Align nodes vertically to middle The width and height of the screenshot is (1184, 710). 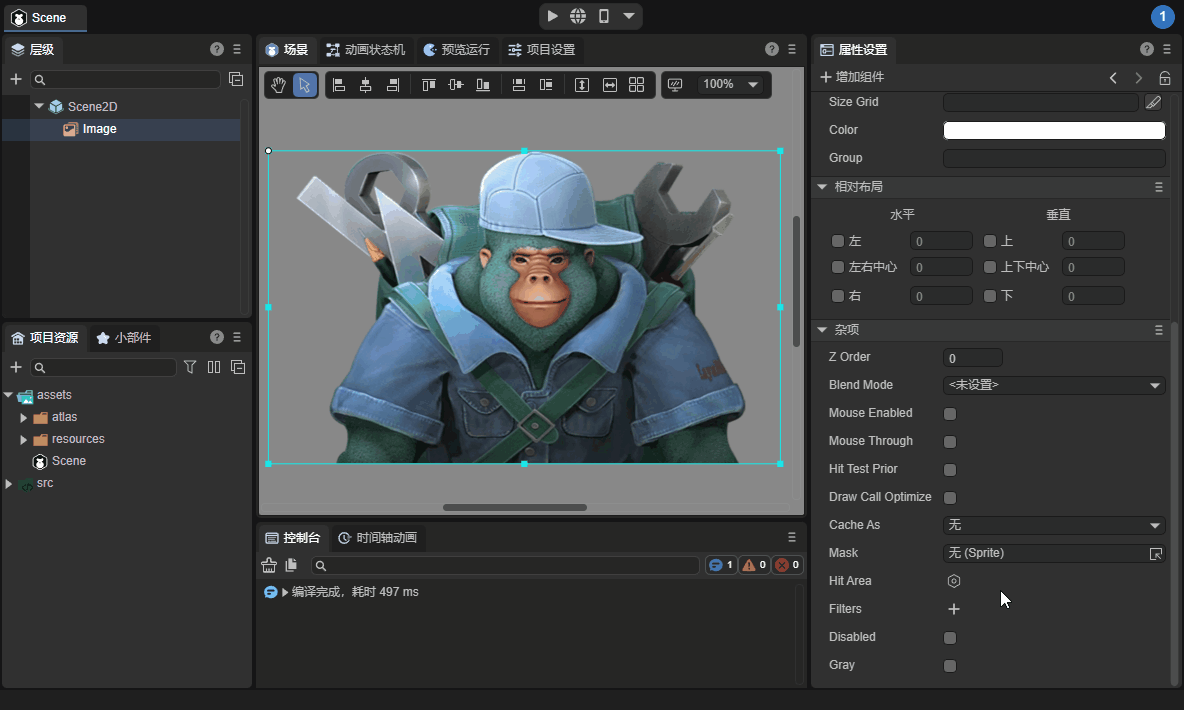click(x=455, y=85)
